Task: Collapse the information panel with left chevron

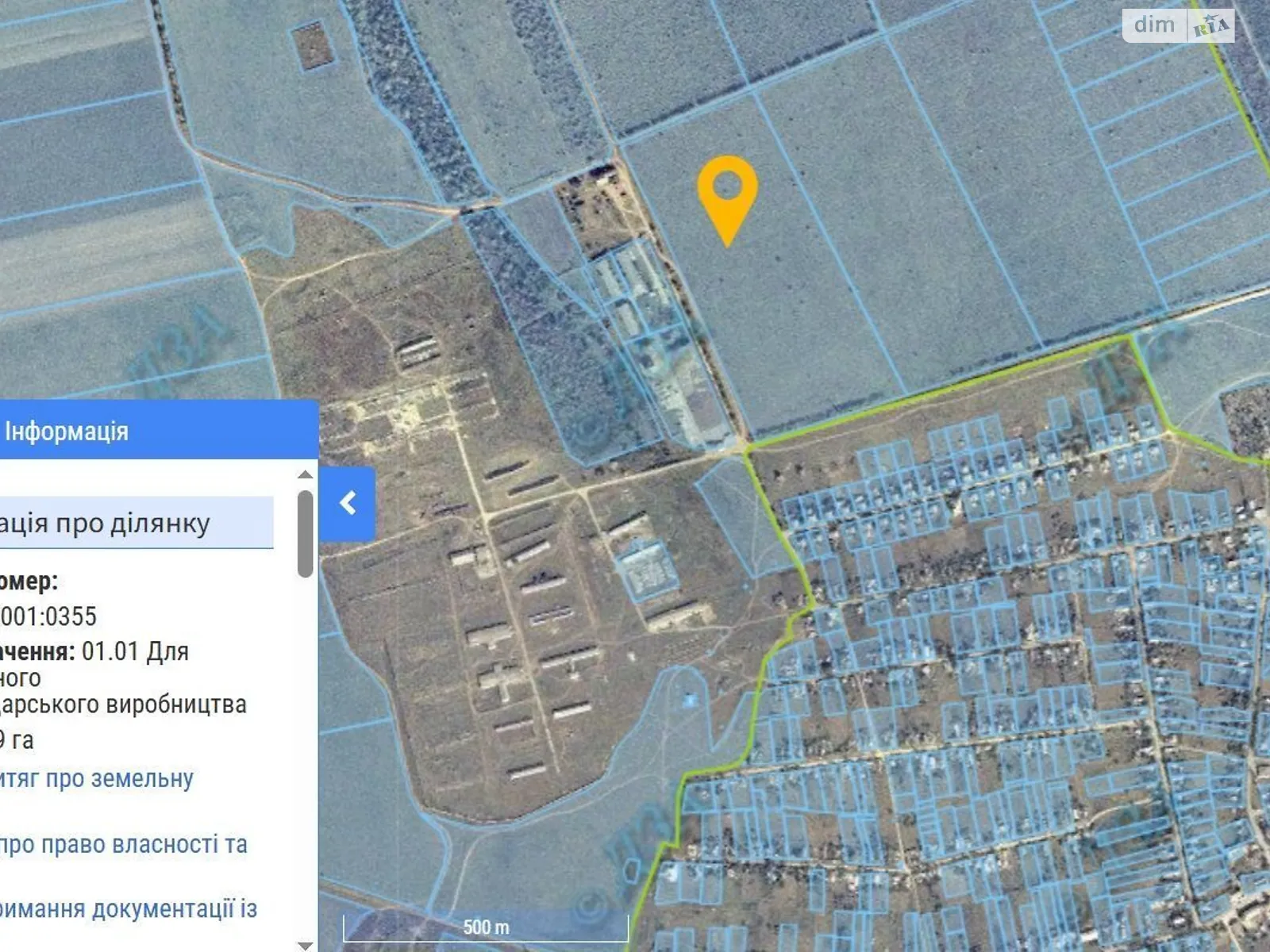Action: click(x=348, y=503)
